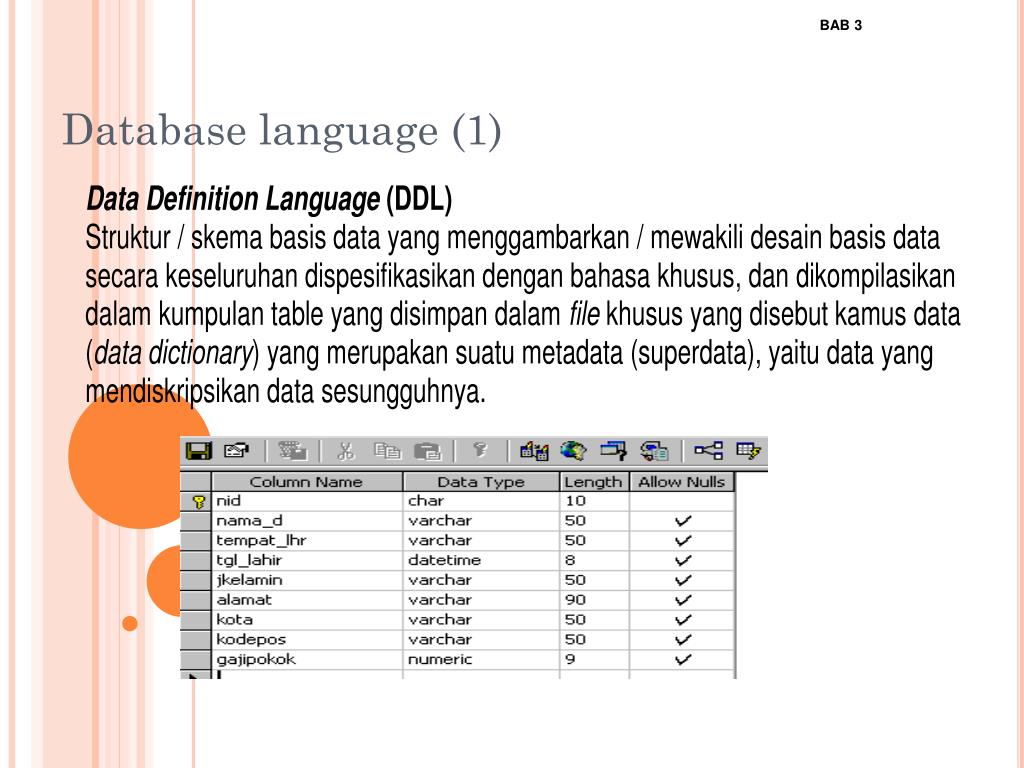Select the alamat column name cell

click(307, 600)
